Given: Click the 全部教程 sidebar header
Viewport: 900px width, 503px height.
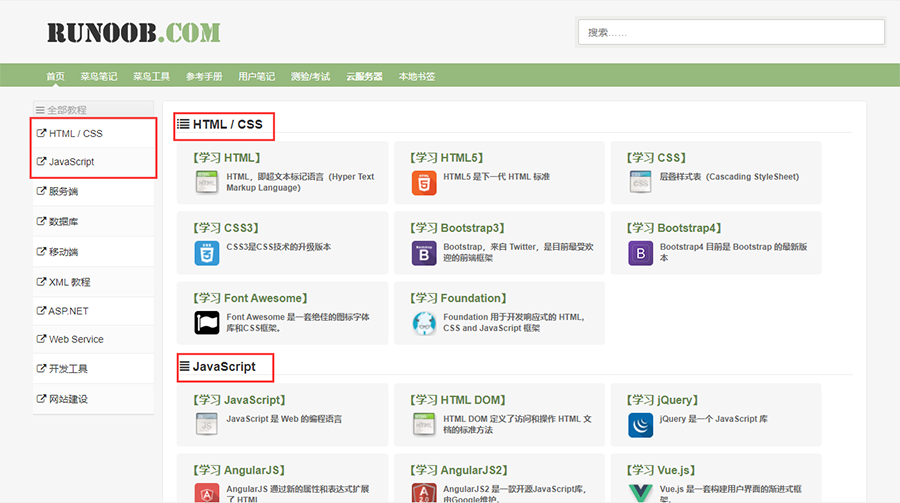Looking at the screenshot, I should (x=93, y=110).
